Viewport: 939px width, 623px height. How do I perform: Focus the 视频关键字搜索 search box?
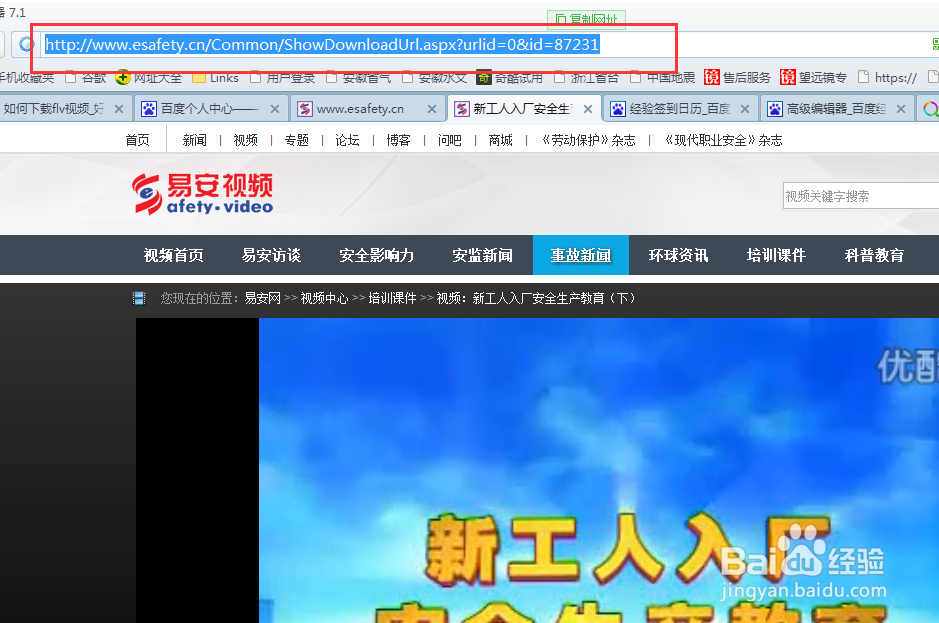(x=861, y=196)
